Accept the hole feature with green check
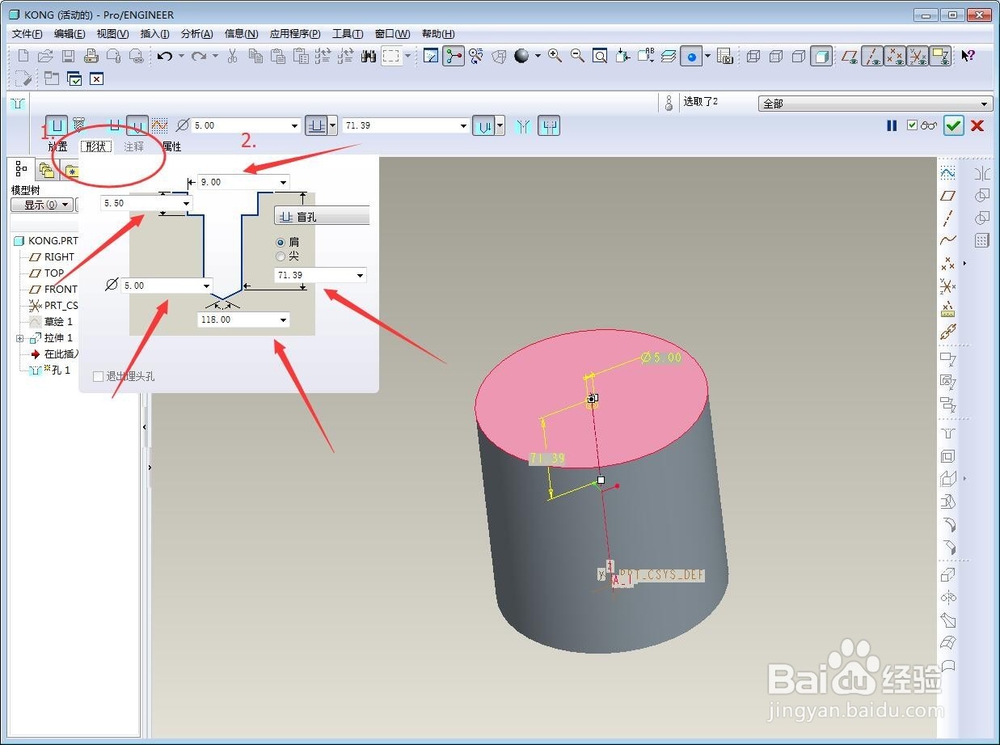 click(953, 126)
